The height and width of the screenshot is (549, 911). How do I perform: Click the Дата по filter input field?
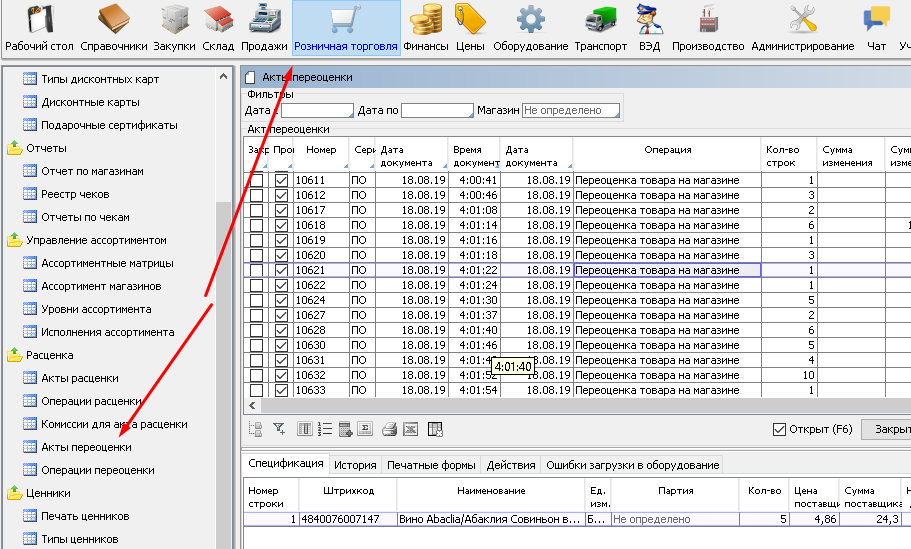[436, 110]
